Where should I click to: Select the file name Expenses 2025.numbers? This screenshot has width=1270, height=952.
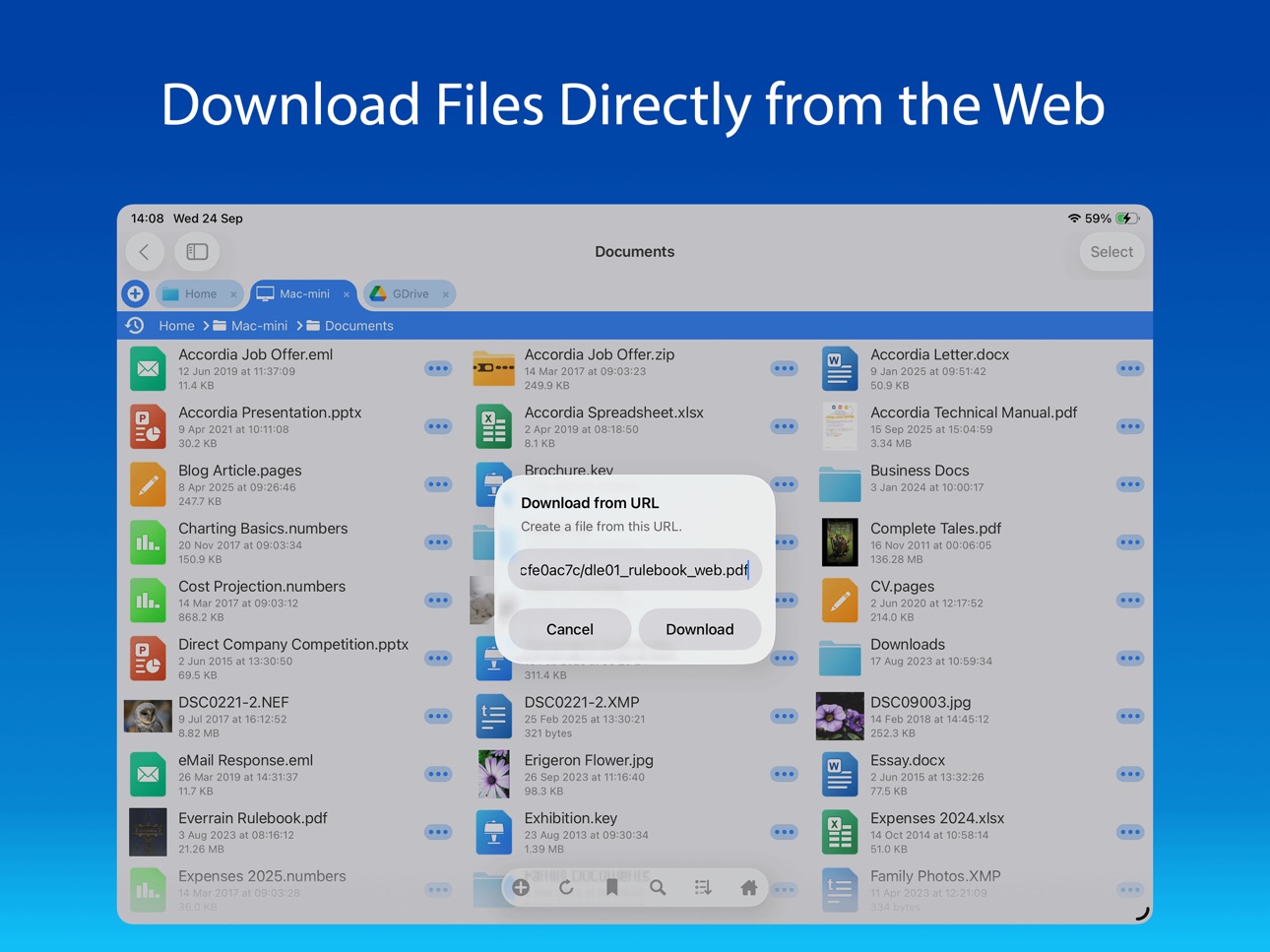[262, 876]
